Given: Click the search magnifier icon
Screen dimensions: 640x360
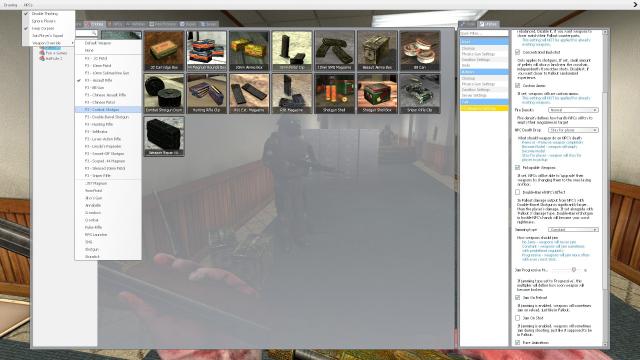Looking at the screenshot, I should [94, 33].
